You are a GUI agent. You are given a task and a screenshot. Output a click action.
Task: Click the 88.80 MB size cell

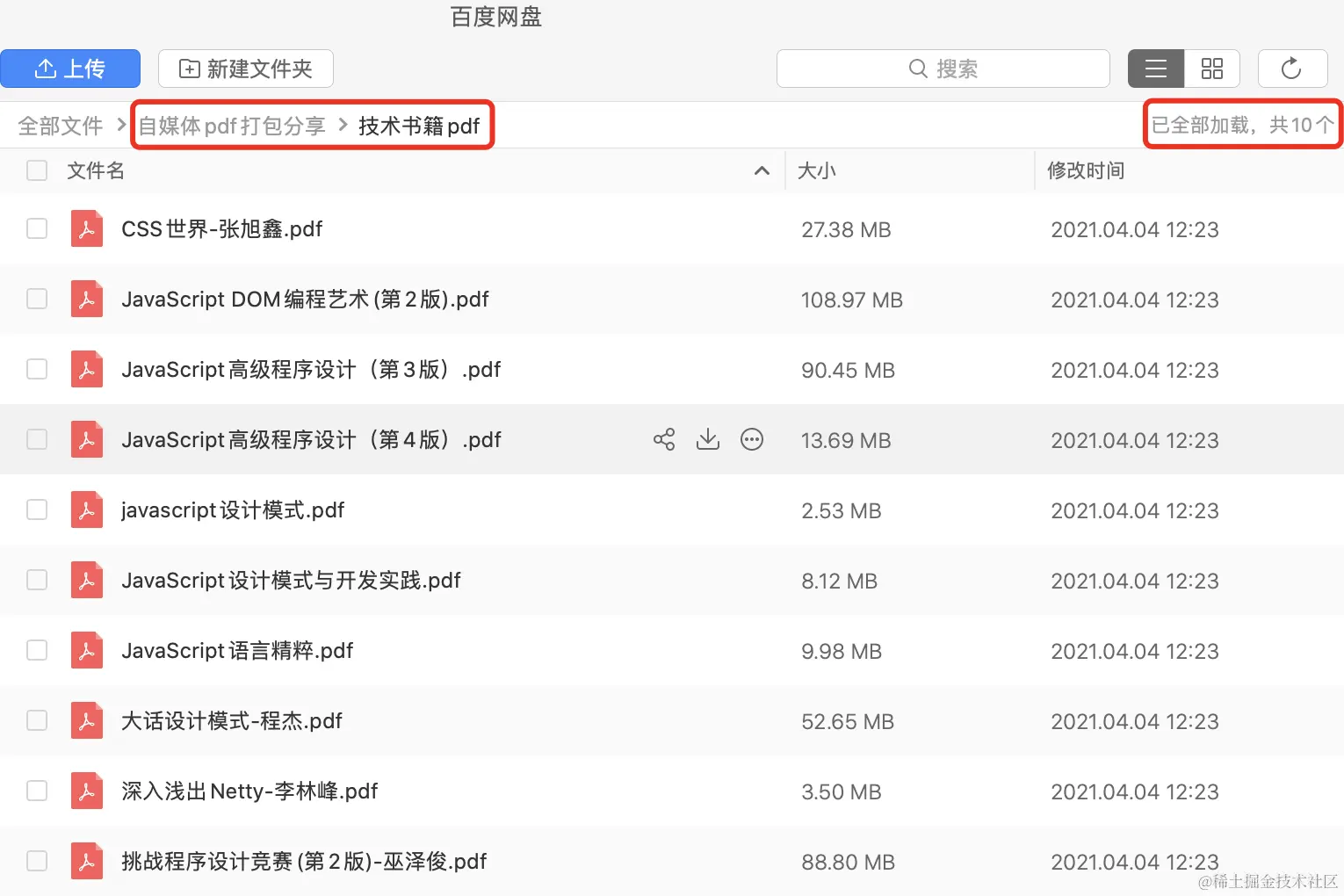tap(848, 862)
